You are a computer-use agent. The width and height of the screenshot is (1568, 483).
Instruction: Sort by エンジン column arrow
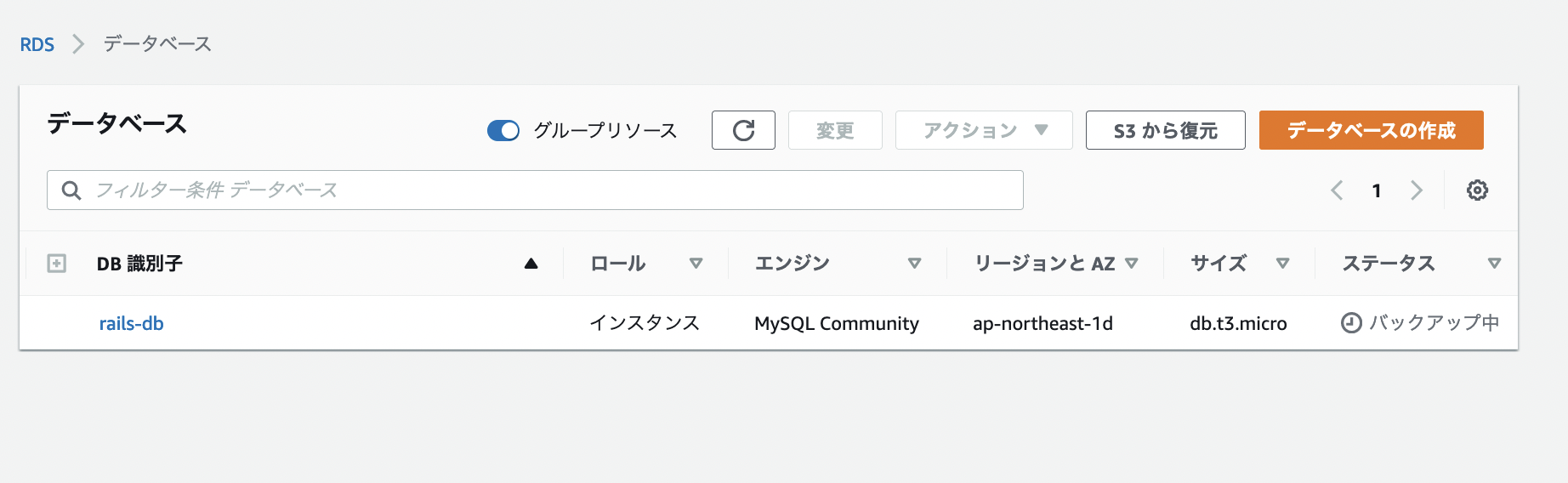click(x=914, y=264)
